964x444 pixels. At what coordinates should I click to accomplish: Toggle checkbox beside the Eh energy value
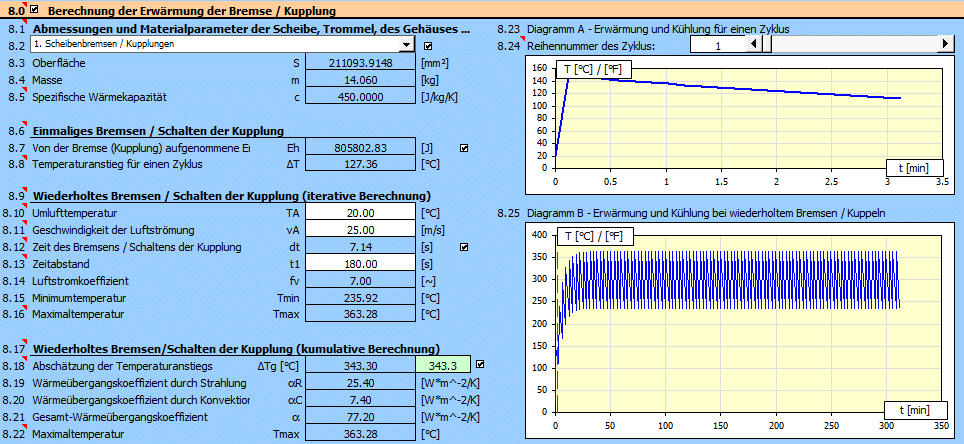coord(464,148)
